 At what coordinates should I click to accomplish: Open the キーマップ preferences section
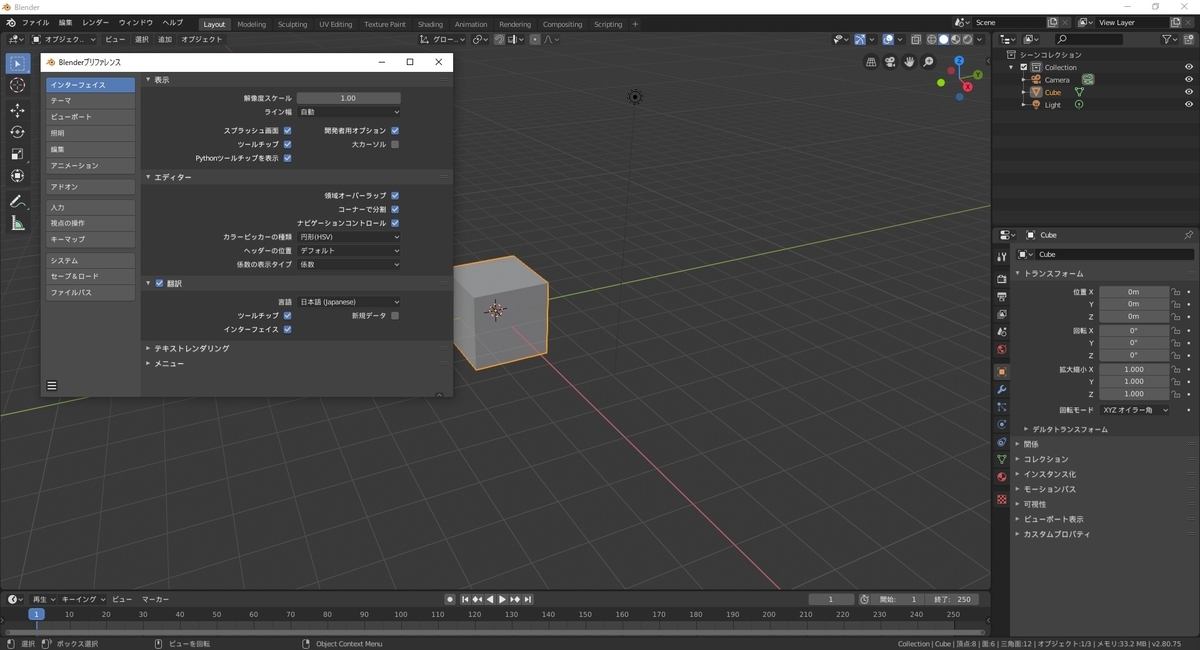tap(90, 240)
